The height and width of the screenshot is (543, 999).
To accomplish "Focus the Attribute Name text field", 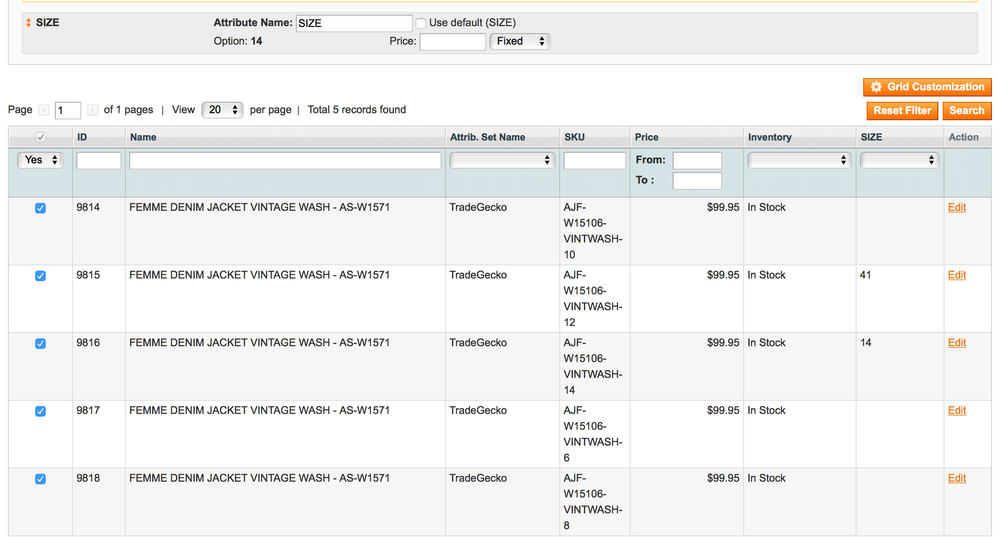I will pos(354,23).
